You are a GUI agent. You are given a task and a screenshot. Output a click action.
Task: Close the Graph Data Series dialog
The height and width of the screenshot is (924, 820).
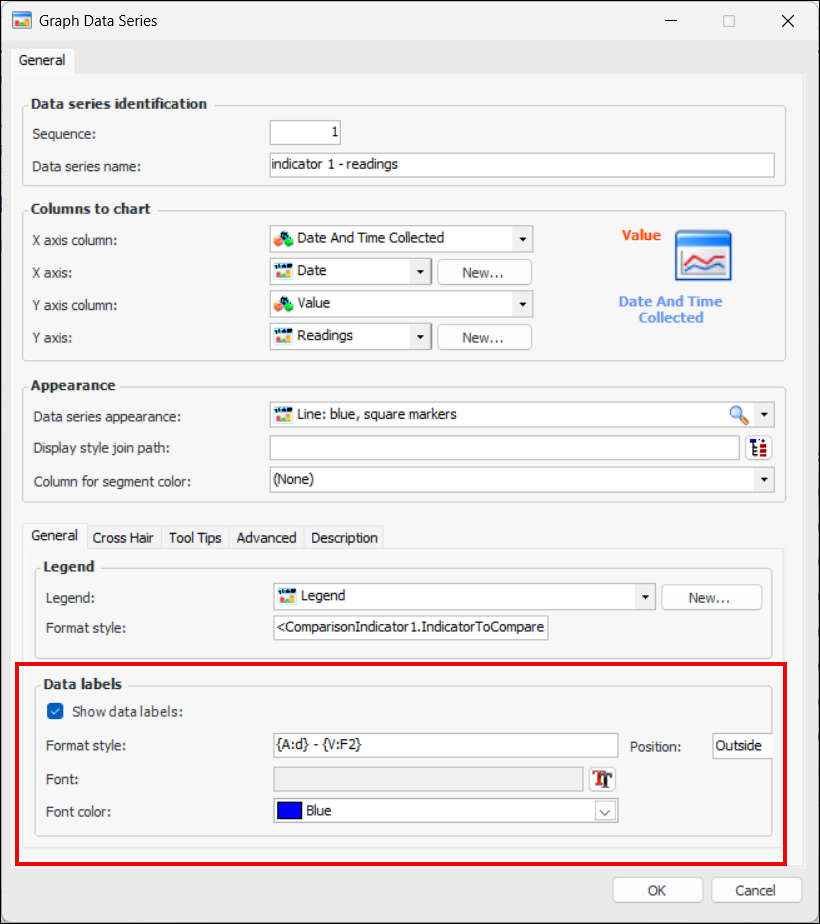pos(788,21)
